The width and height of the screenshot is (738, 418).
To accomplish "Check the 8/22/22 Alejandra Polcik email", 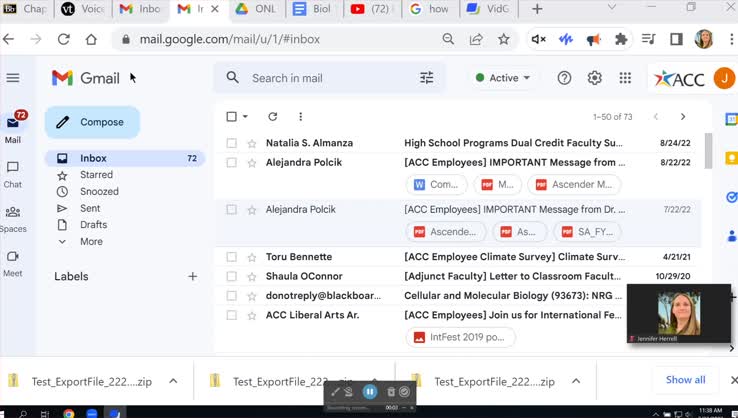I will [x=231, y=162].
